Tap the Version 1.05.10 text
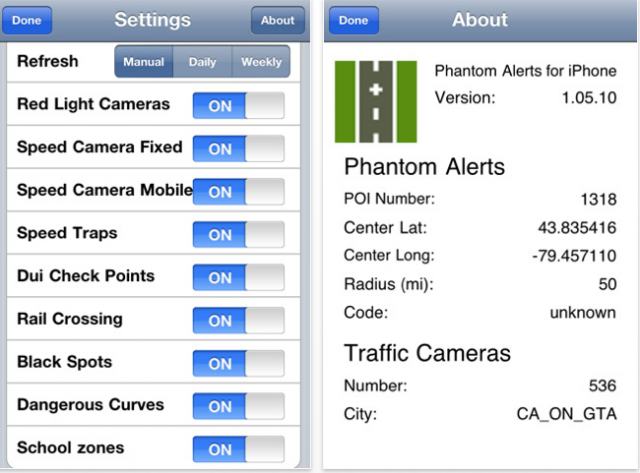The image size is (640, 473). point(589,98)
